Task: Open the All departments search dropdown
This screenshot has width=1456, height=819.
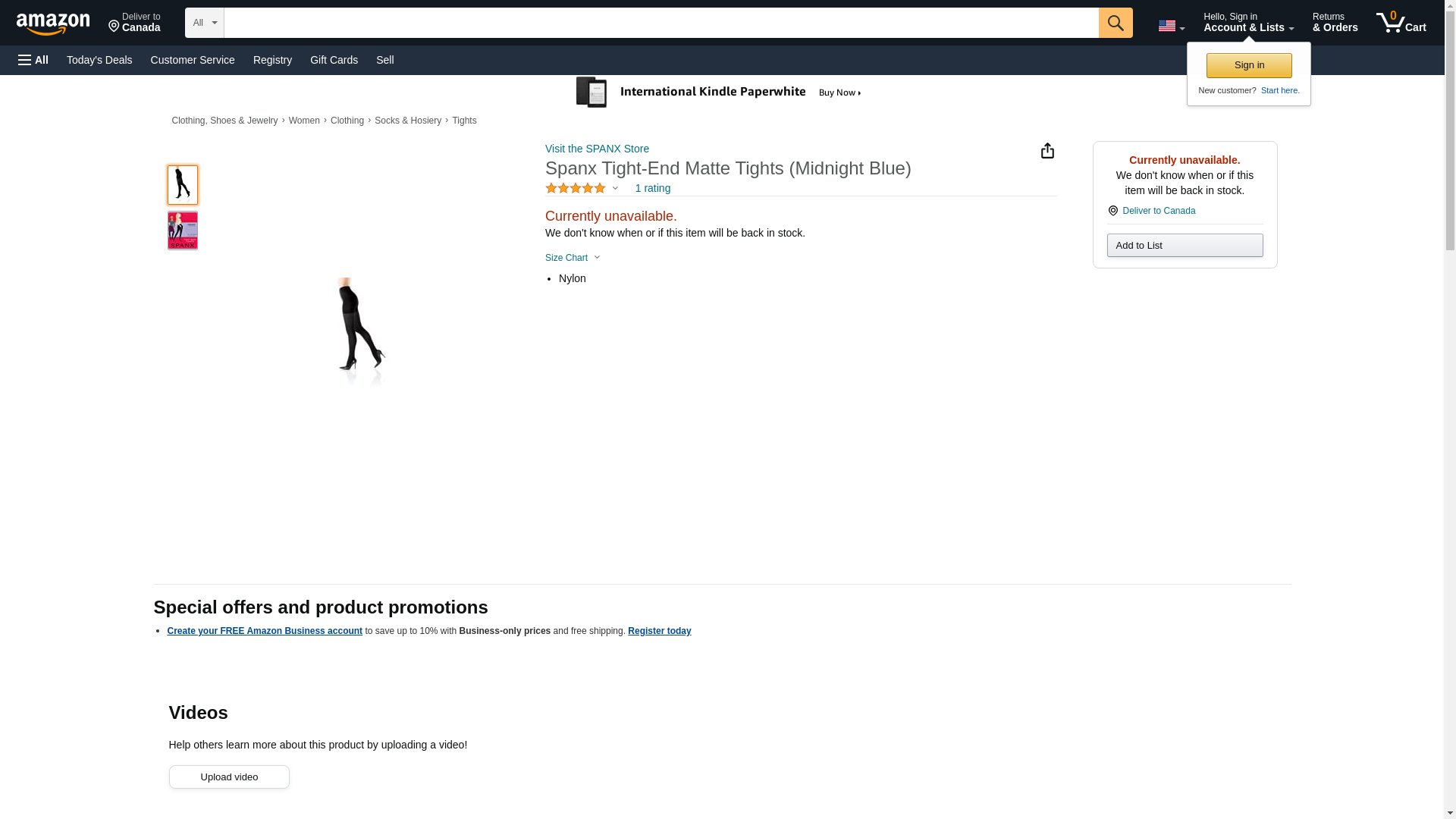Action: click(204, 23)
